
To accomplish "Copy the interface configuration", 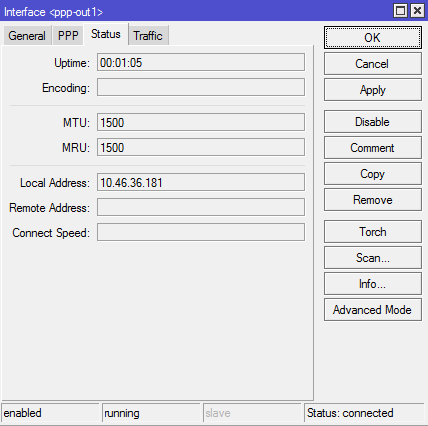I will (373, 174).
